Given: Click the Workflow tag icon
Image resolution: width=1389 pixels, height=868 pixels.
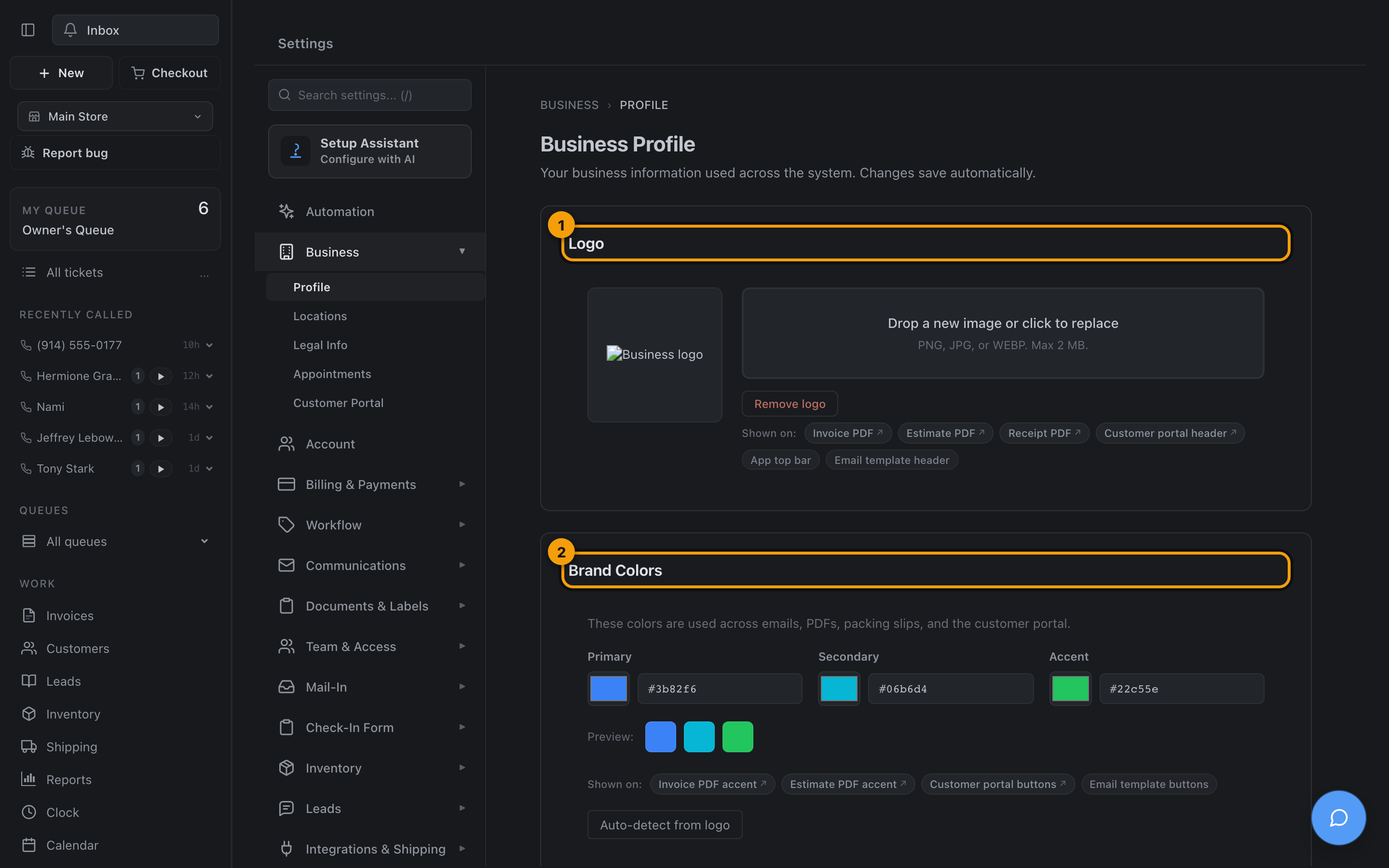Looking at the screenshot, I should point(286,525).
